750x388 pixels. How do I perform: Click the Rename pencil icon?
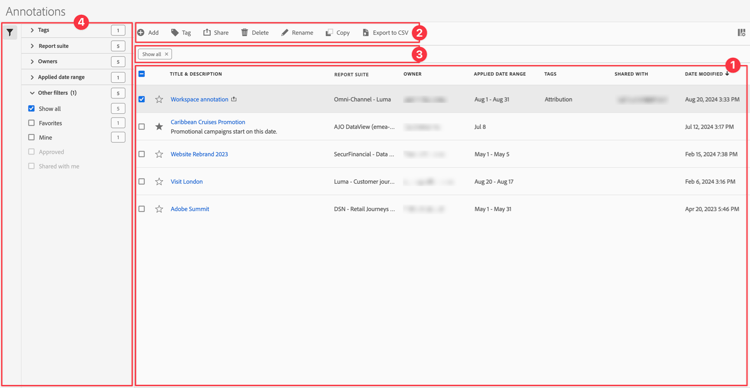coord(285,33)
